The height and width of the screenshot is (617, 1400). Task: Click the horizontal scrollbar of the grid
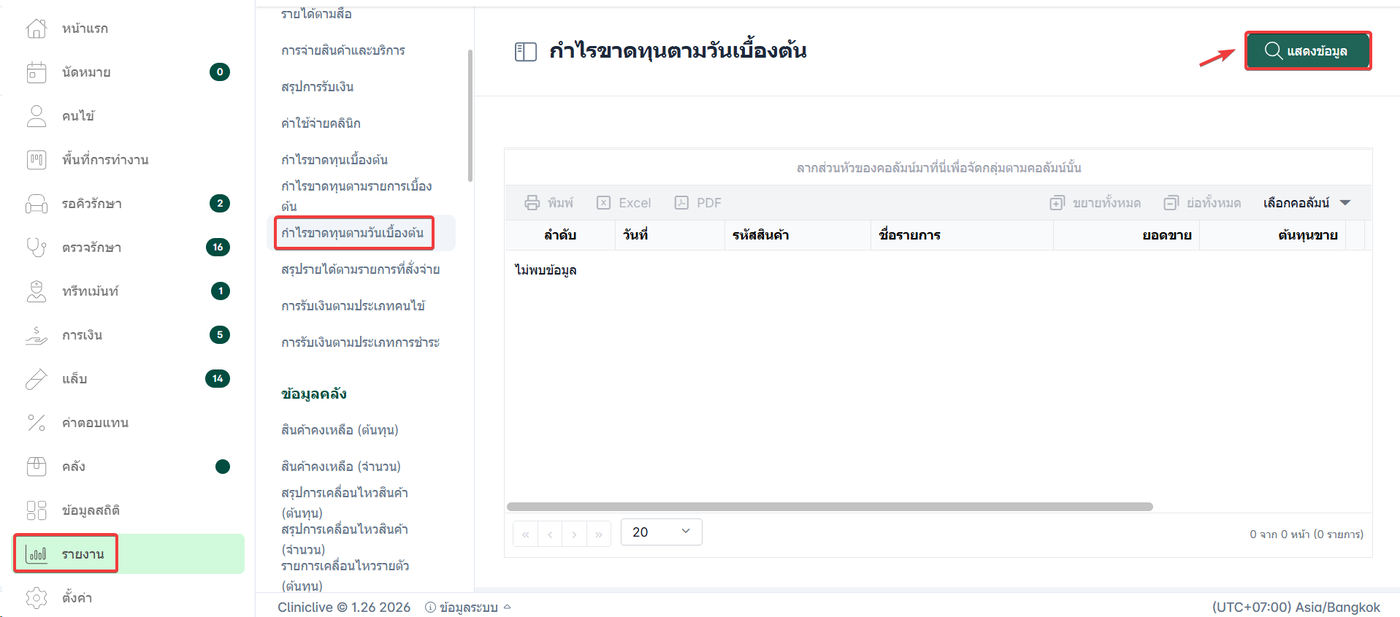pyautogui.click(x=830, y=507)
